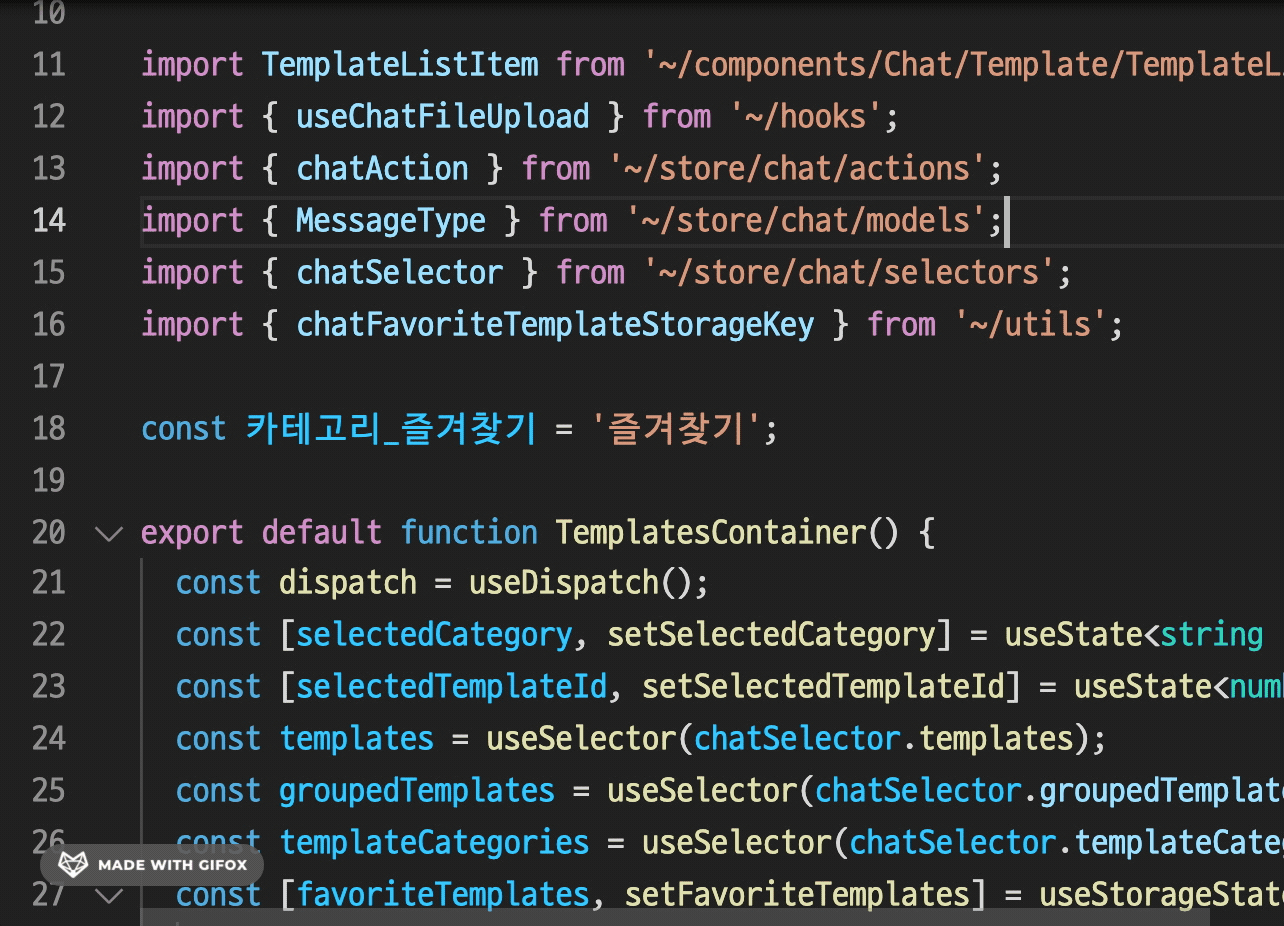Click line number 22 in the gutter
Viewport: 1284px width, 926px height.
pos(49,635)
